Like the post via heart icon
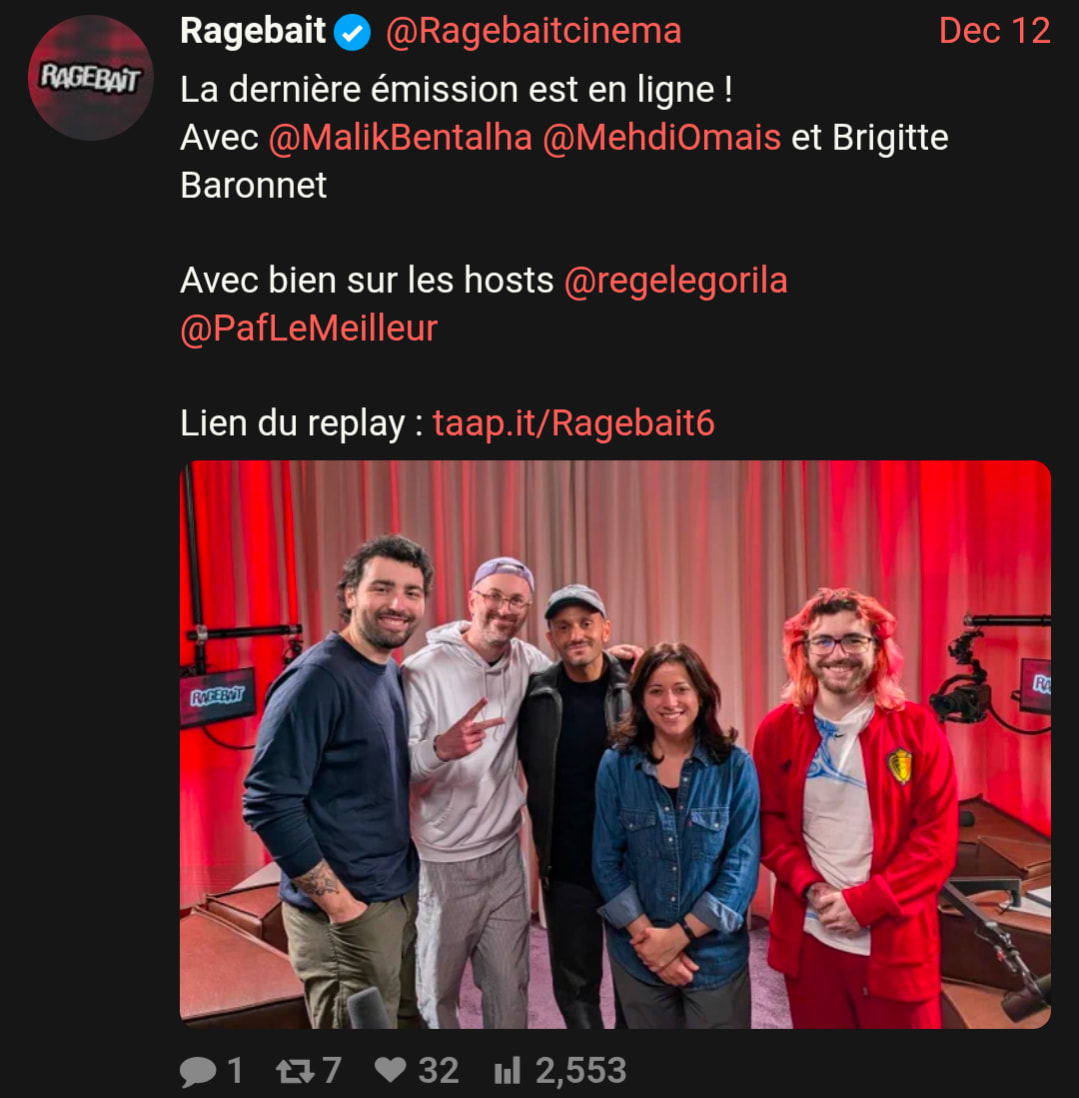The height and width of the screenshot is (1098, 1079). click(391, 1069)
